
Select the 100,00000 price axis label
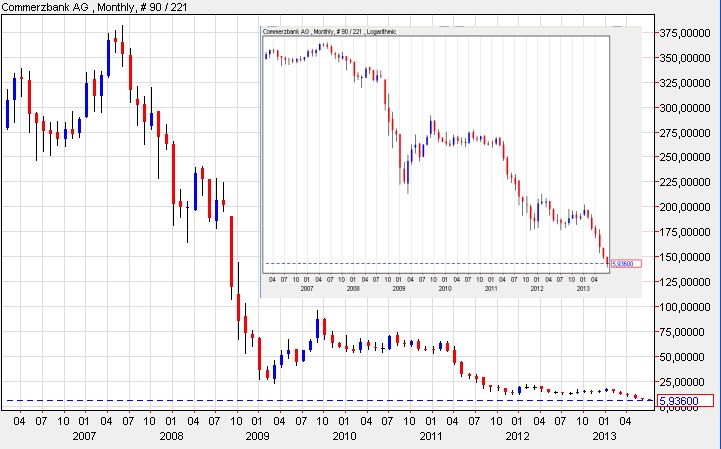(685, 307)
